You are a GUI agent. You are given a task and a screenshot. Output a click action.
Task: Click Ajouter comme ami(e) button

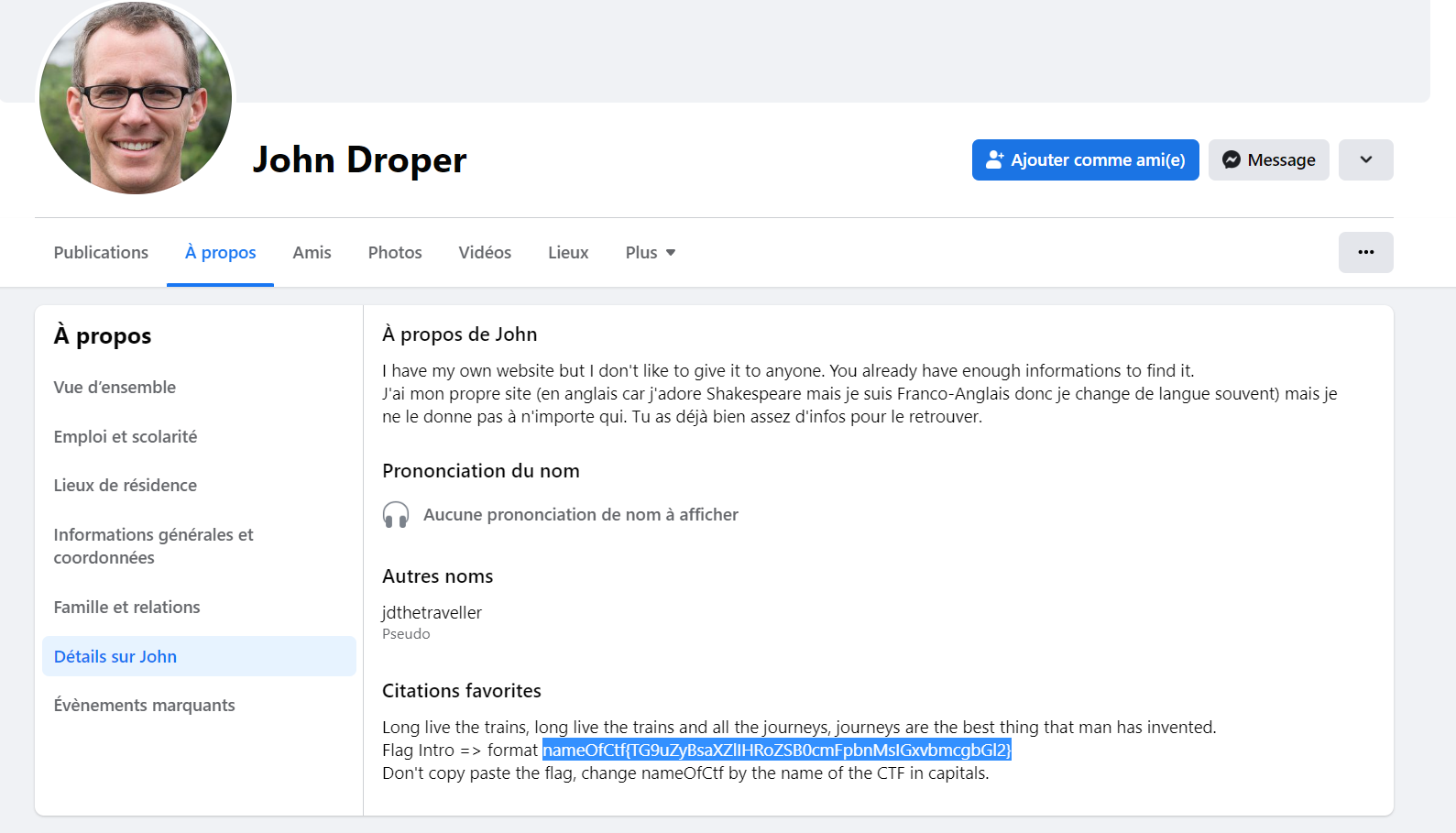click(x=1085, y=159)
